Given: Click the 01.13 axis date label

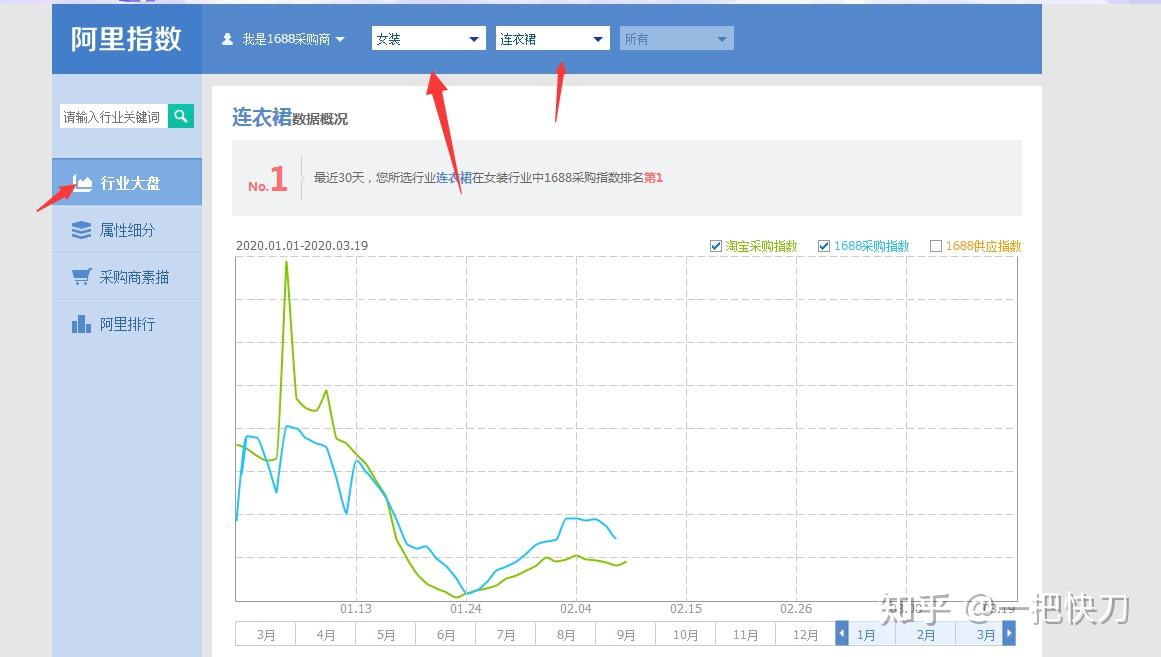Looking at the screenshot, I should pos(356,609).
